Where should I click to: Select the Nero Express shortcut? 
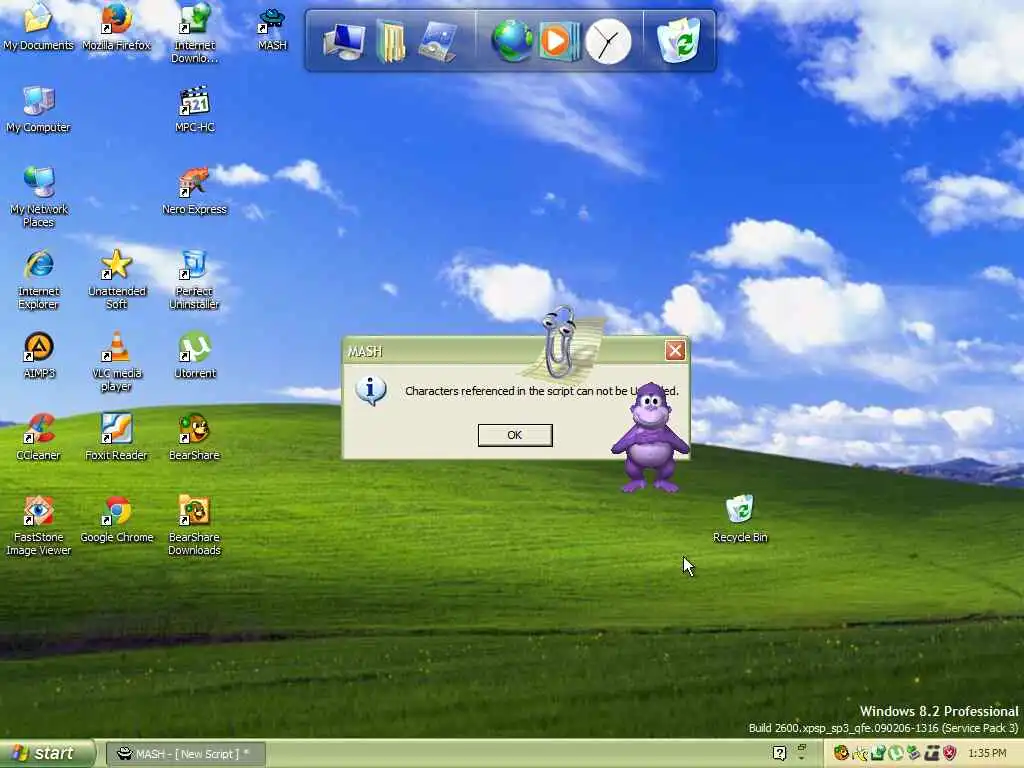pos(195,192)
